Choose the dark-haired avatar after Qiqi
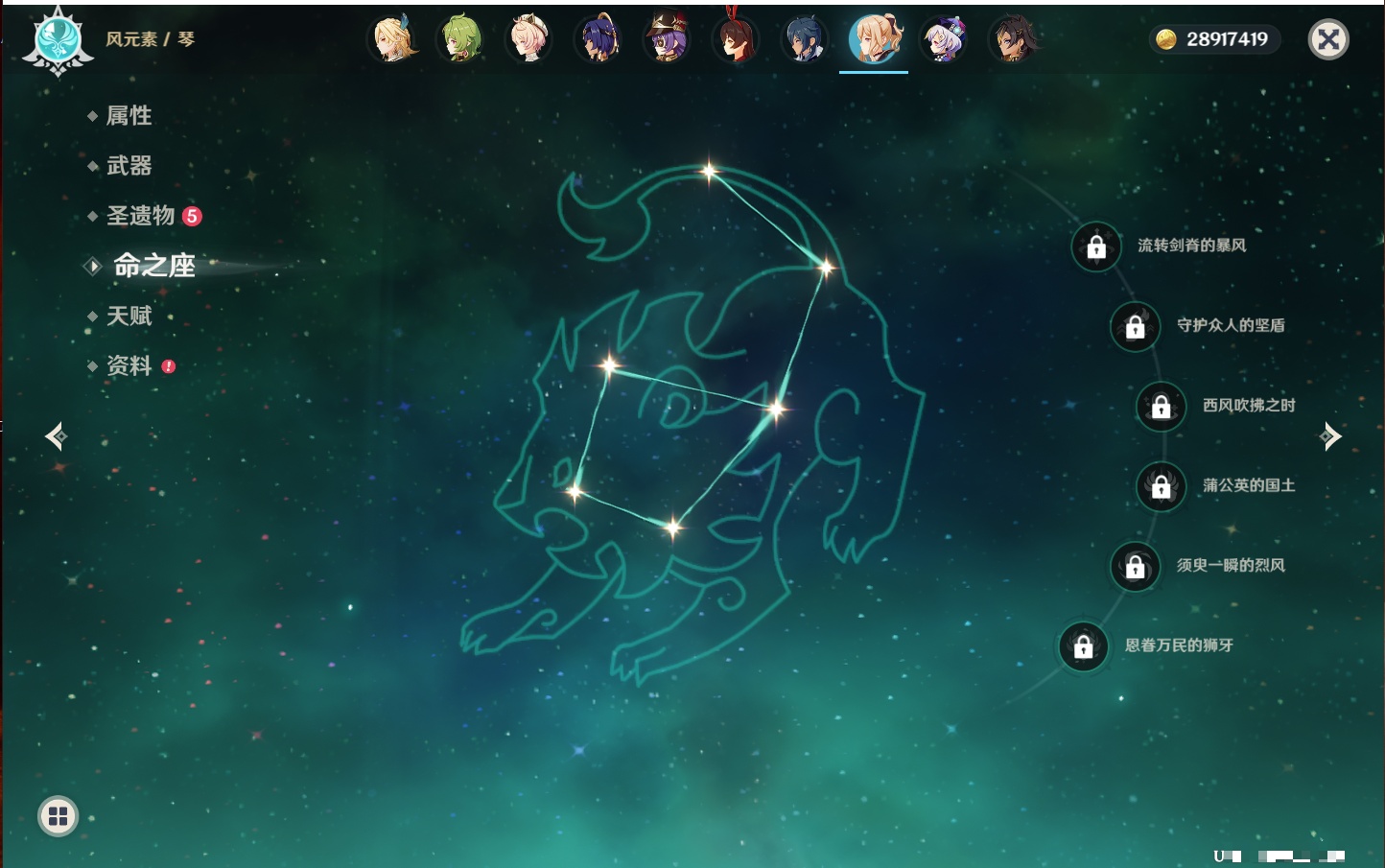 point(1013,38)
